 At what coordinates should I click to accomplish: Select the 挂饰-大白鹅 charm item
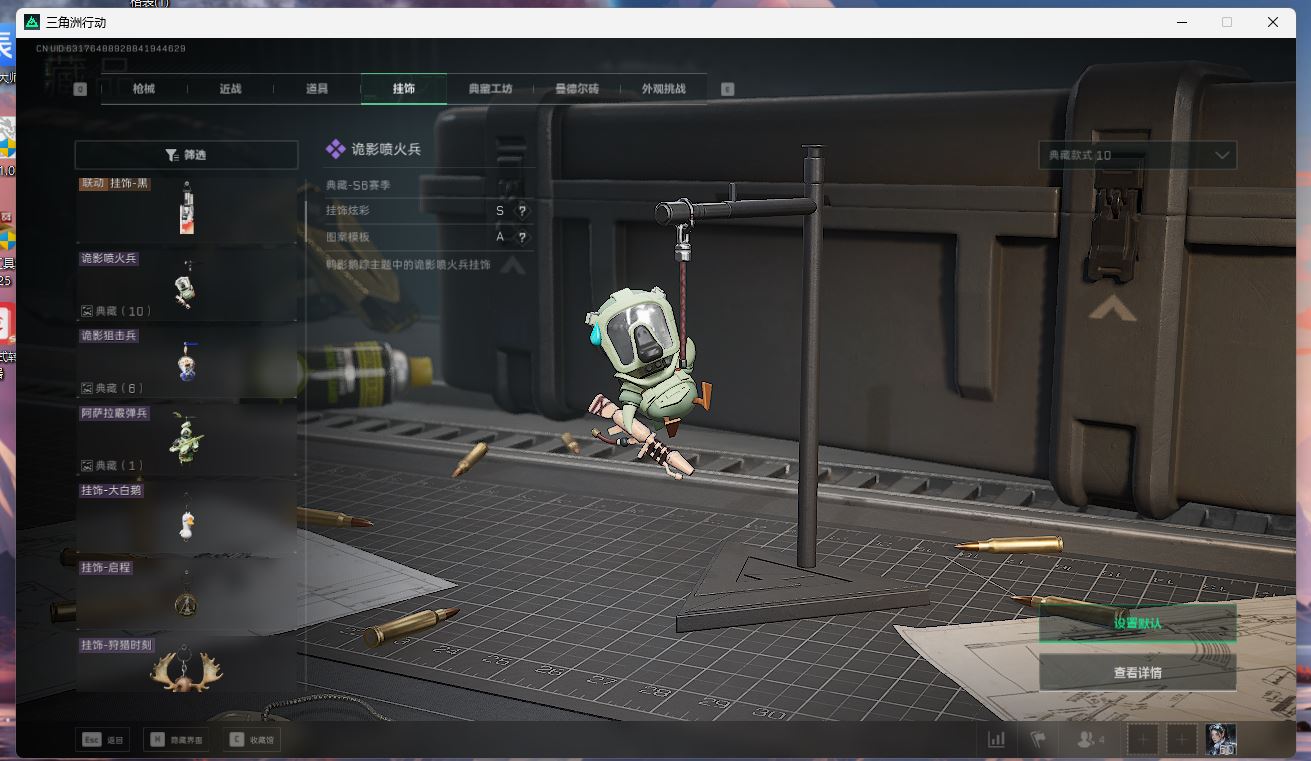coord(186,518)
